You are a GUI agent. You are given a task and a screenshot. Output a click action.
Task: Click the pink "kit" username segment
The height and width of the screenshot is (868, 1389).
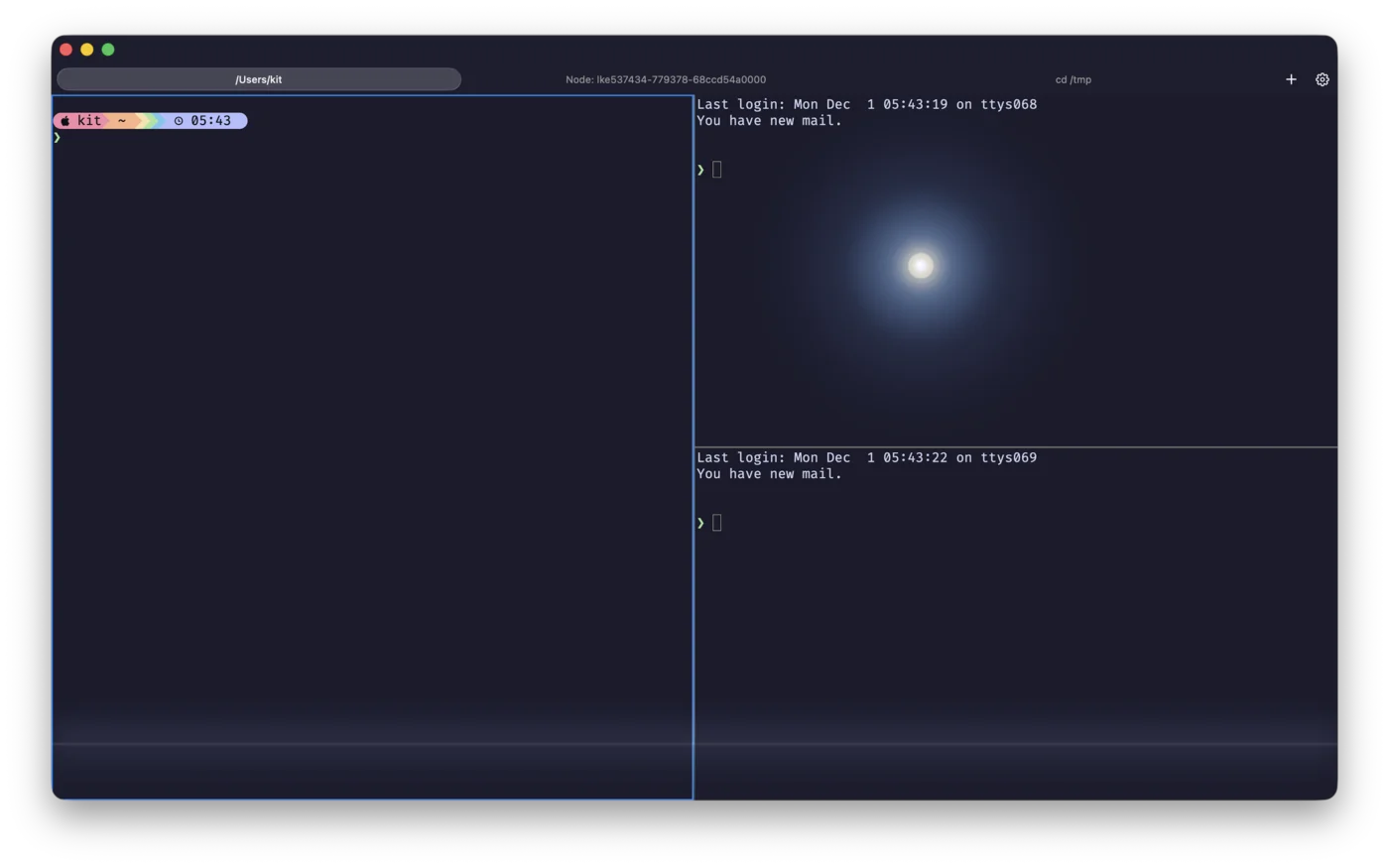point(89,120)
